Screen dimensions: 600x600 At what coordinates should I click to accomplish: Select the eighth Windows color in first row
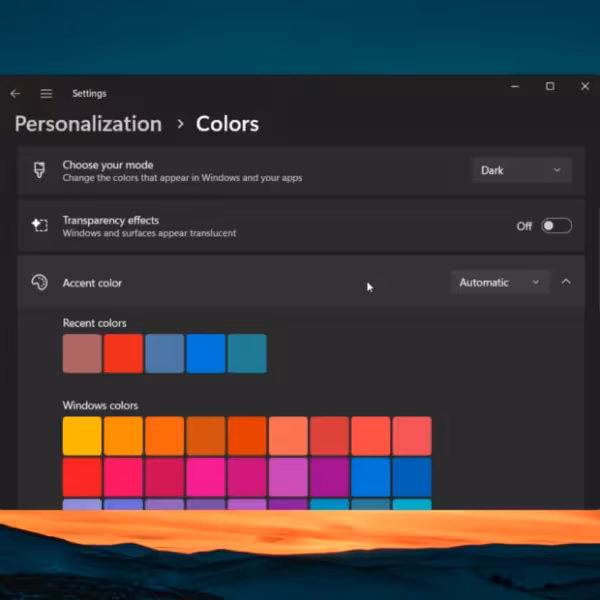[371, 436]
